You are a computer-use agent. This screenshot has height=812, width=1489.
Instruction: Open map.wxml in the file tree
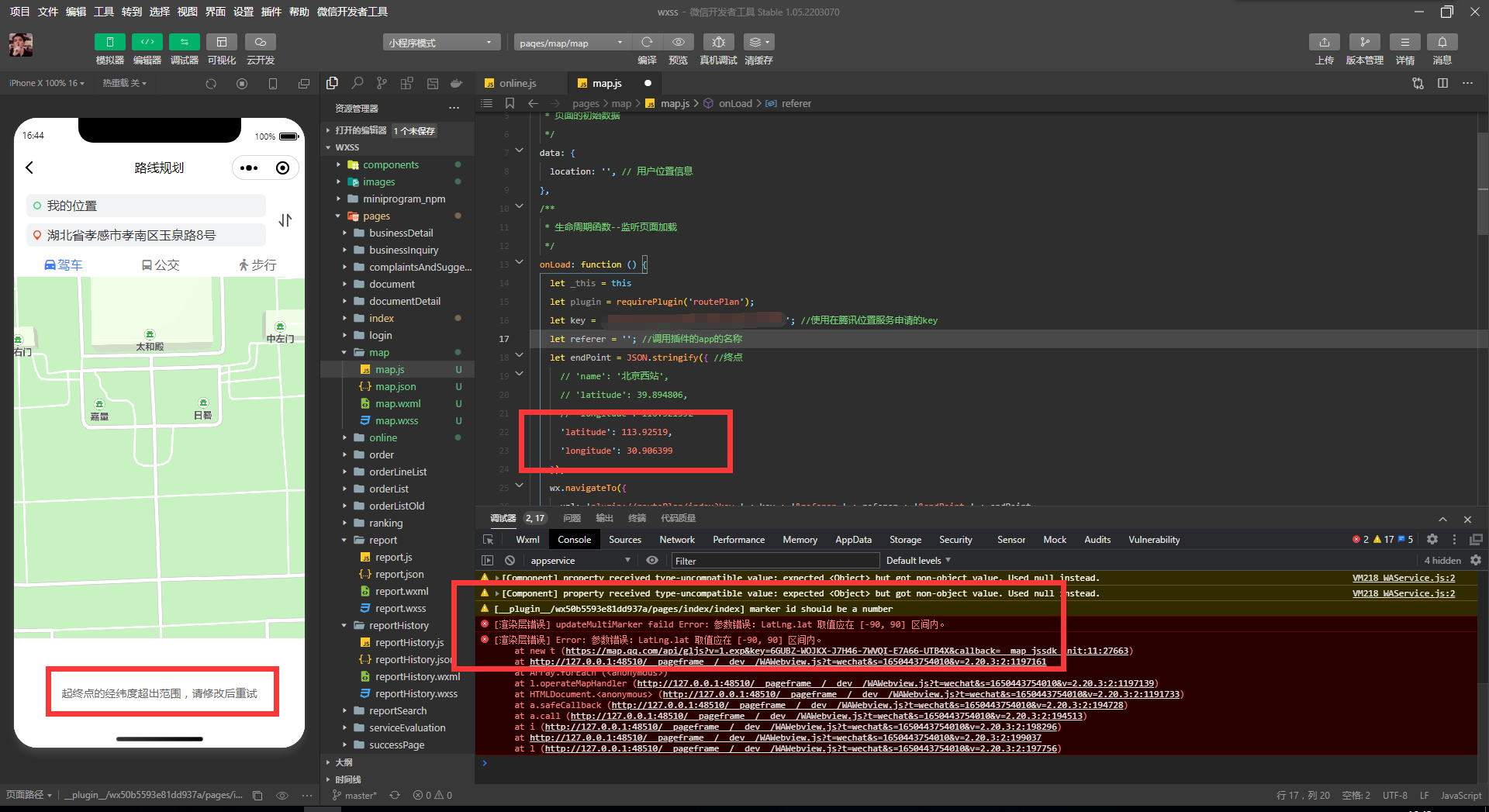point(398,403)
